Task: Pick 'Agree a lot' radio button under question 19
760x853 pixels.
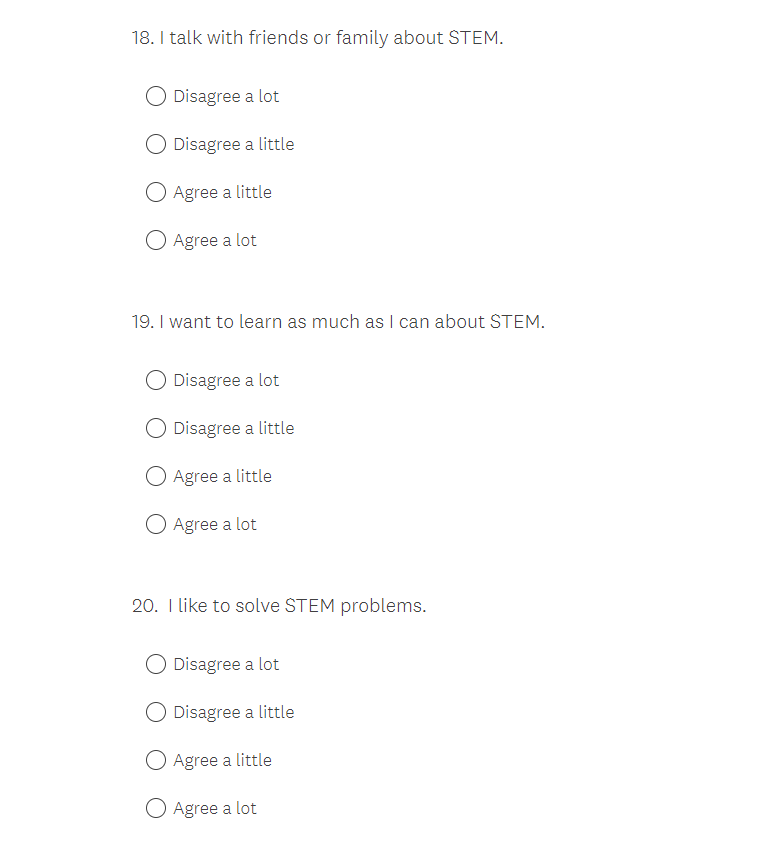Action: pos(156,524)
